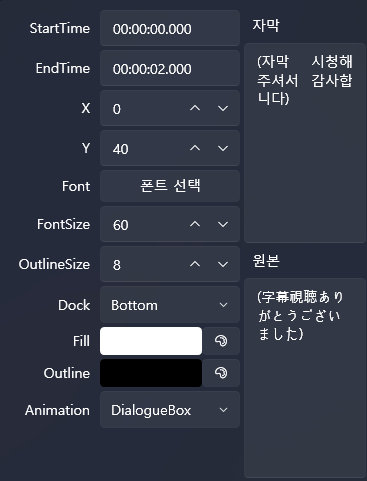Focus the EndTime input field
The width and height of the screenshot is (367, 481).
point(170,68)
